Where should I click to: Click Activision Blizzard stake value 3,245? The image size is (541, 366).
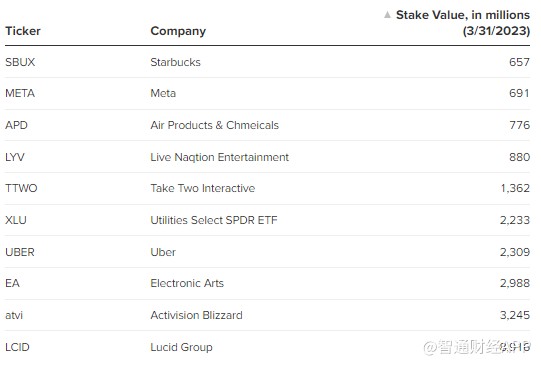(x=515, y=315)
